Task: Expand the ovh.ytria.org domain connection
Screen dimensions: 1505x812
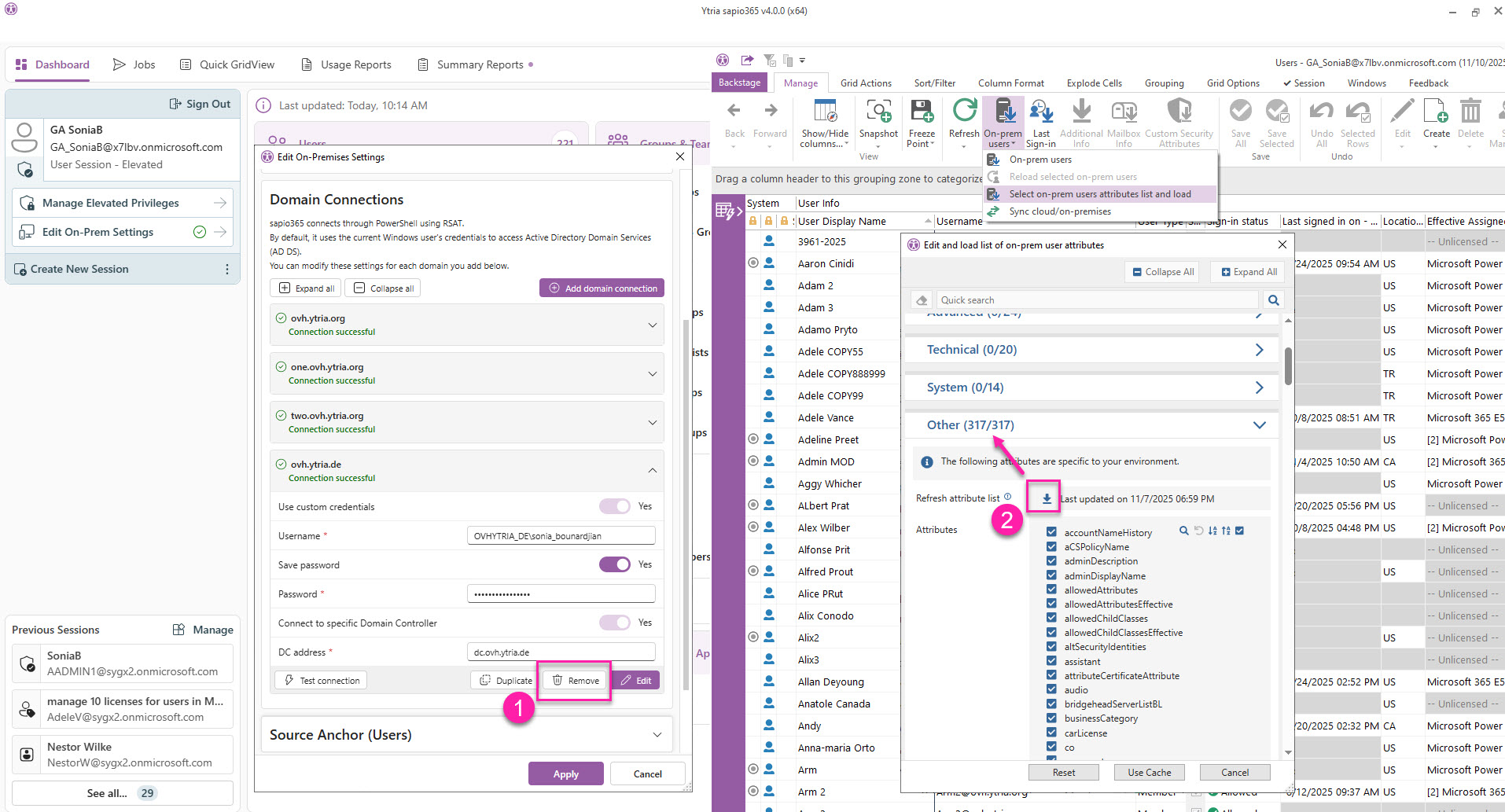Action: [x=652, y=325]
